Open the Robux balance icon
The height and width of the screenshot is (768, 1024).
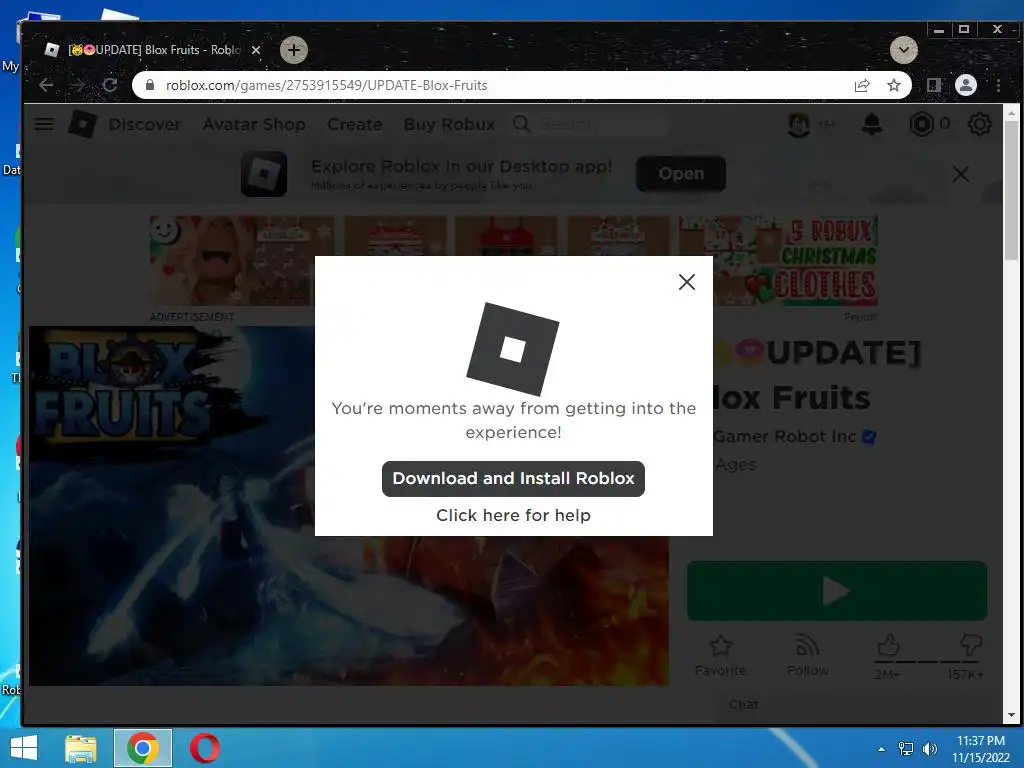(921, 124)
